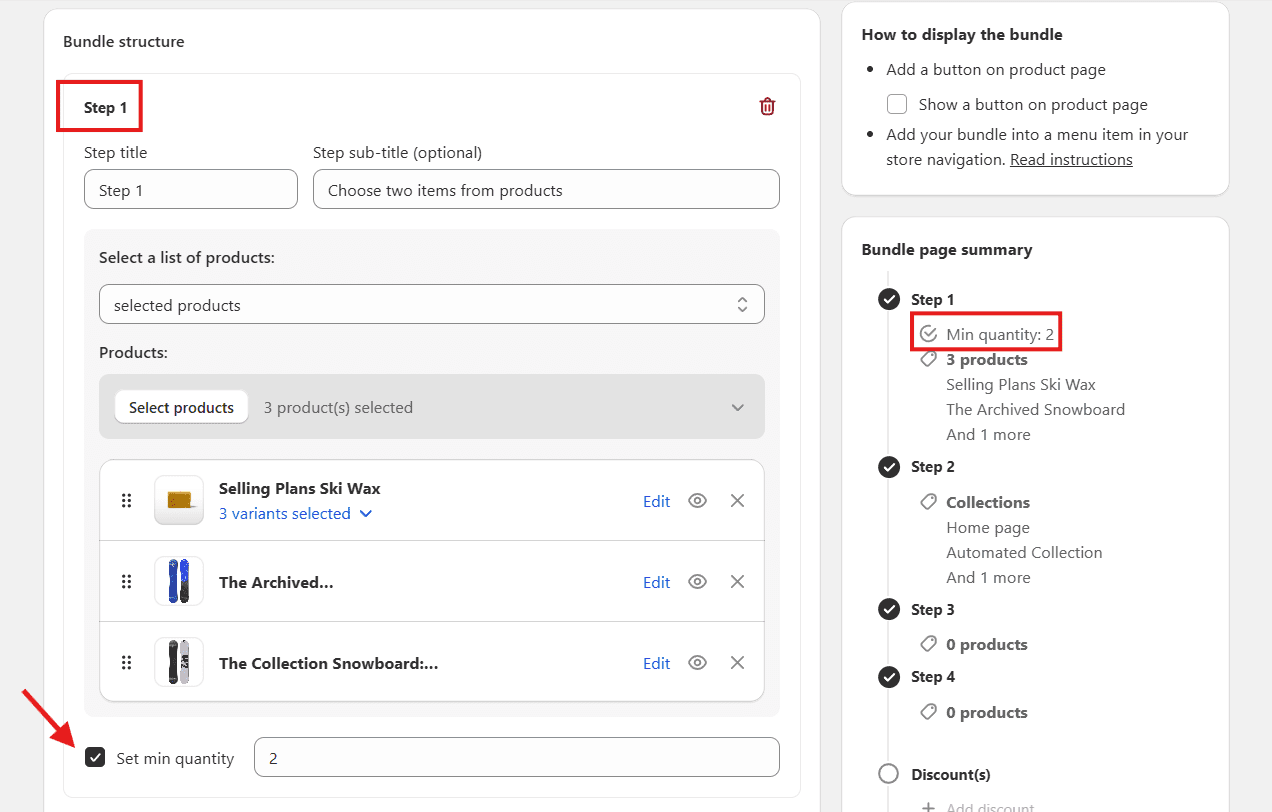
Task: Click the drag handle beside The Archived product
Action: (x=127, y=582)
